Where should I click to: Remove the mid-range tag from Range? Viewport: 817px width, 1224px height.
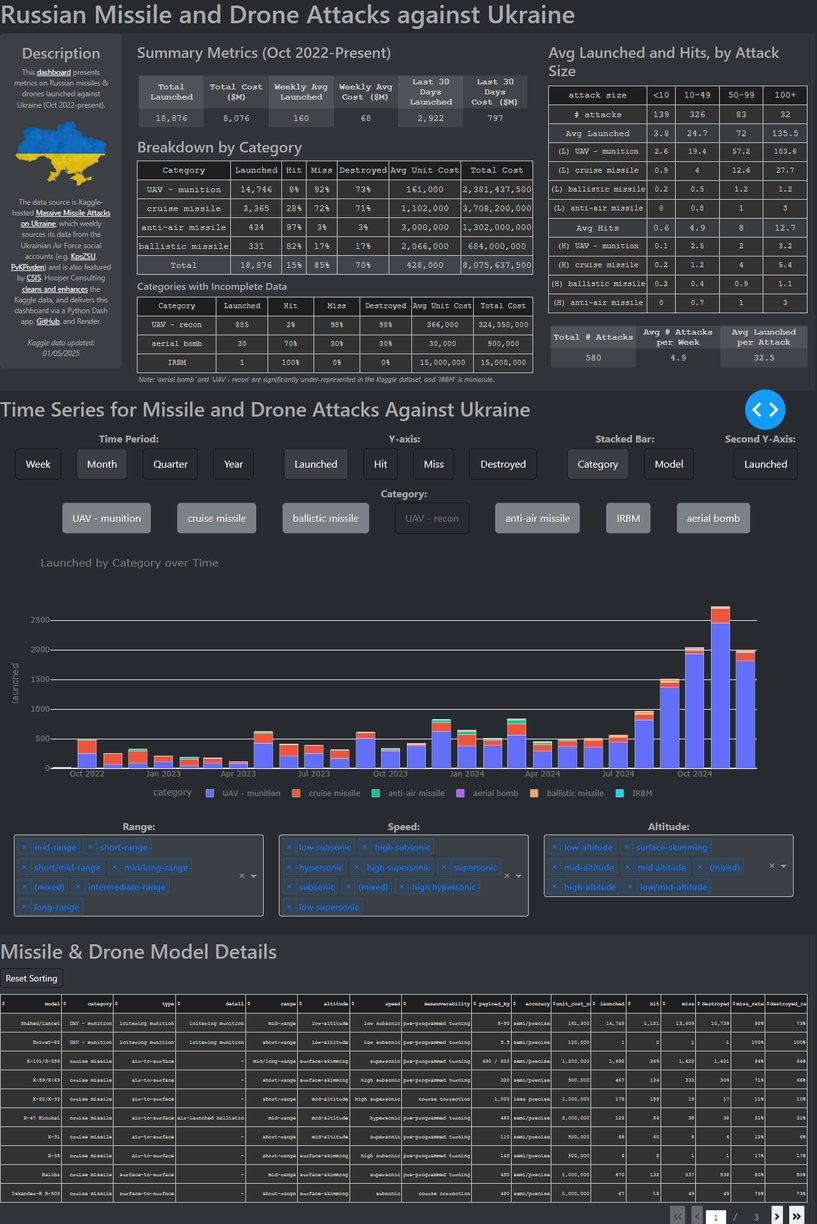(x=26, y=847)
